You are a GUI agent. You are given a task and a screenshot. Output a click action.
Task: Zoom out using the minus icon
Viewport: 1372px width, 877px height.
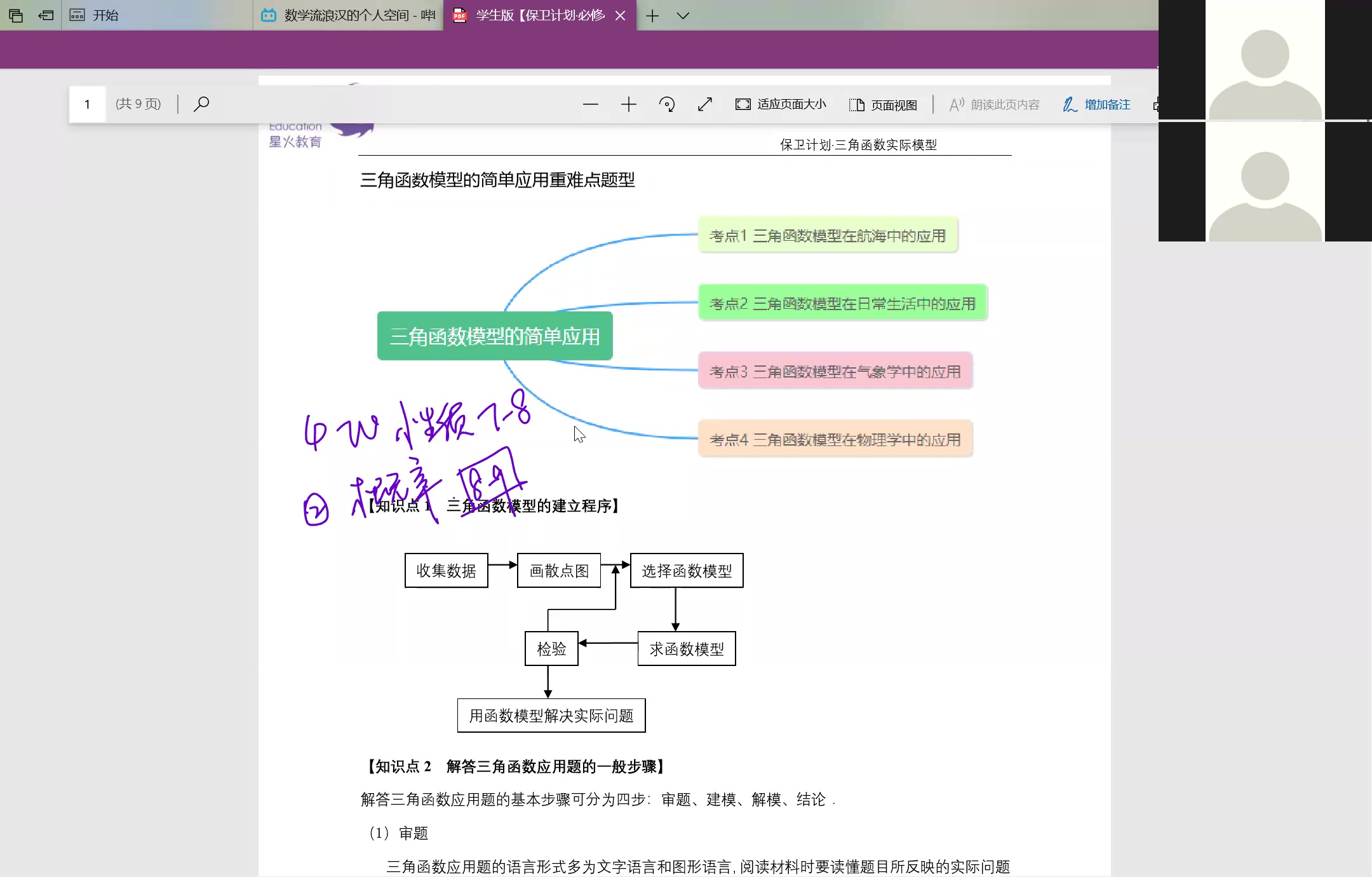pyautogui.click(x=590, y=104)
